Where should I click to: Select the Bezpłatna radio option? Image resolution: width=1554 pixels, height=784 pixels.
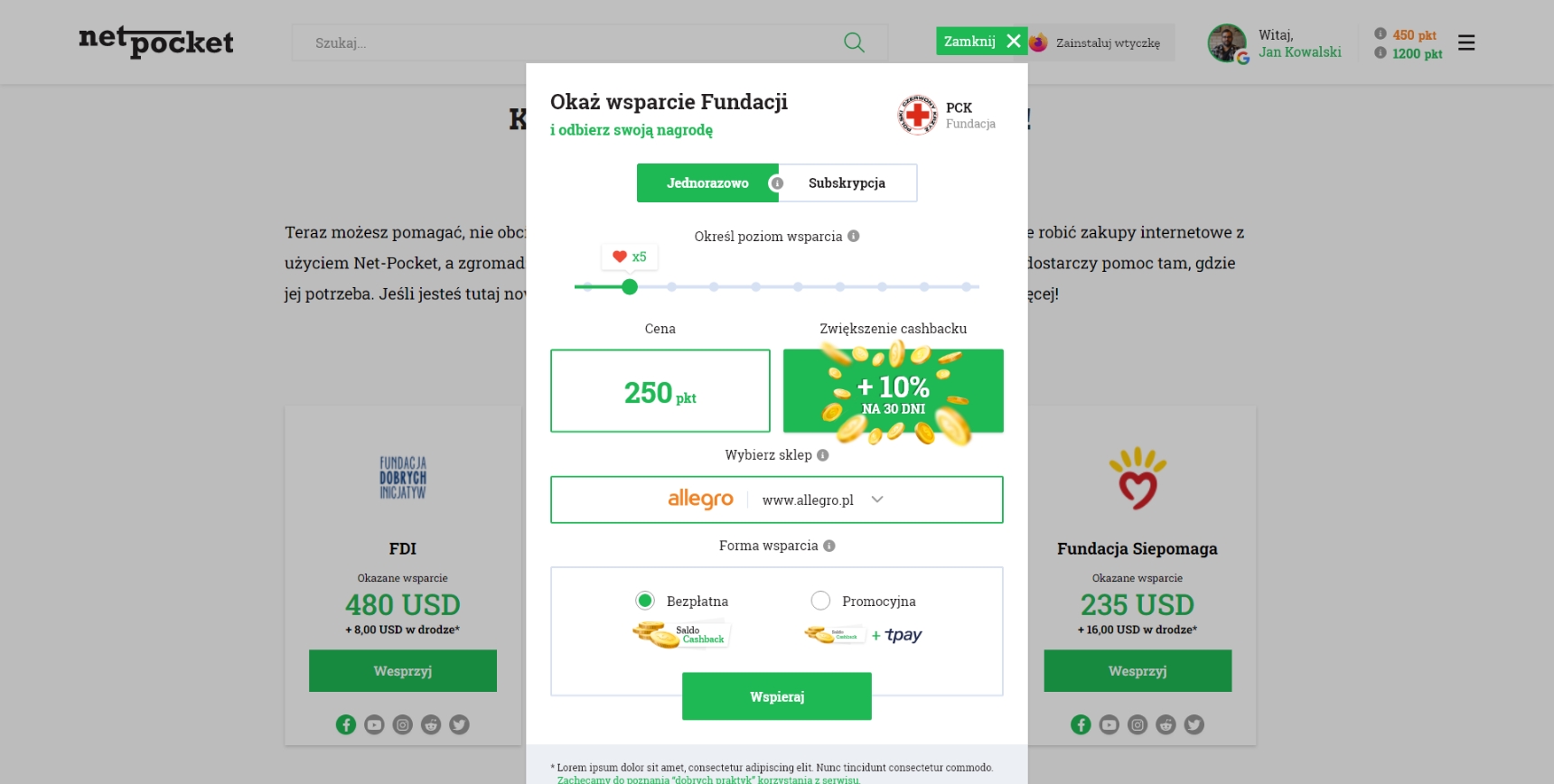(x=645, y=601)
